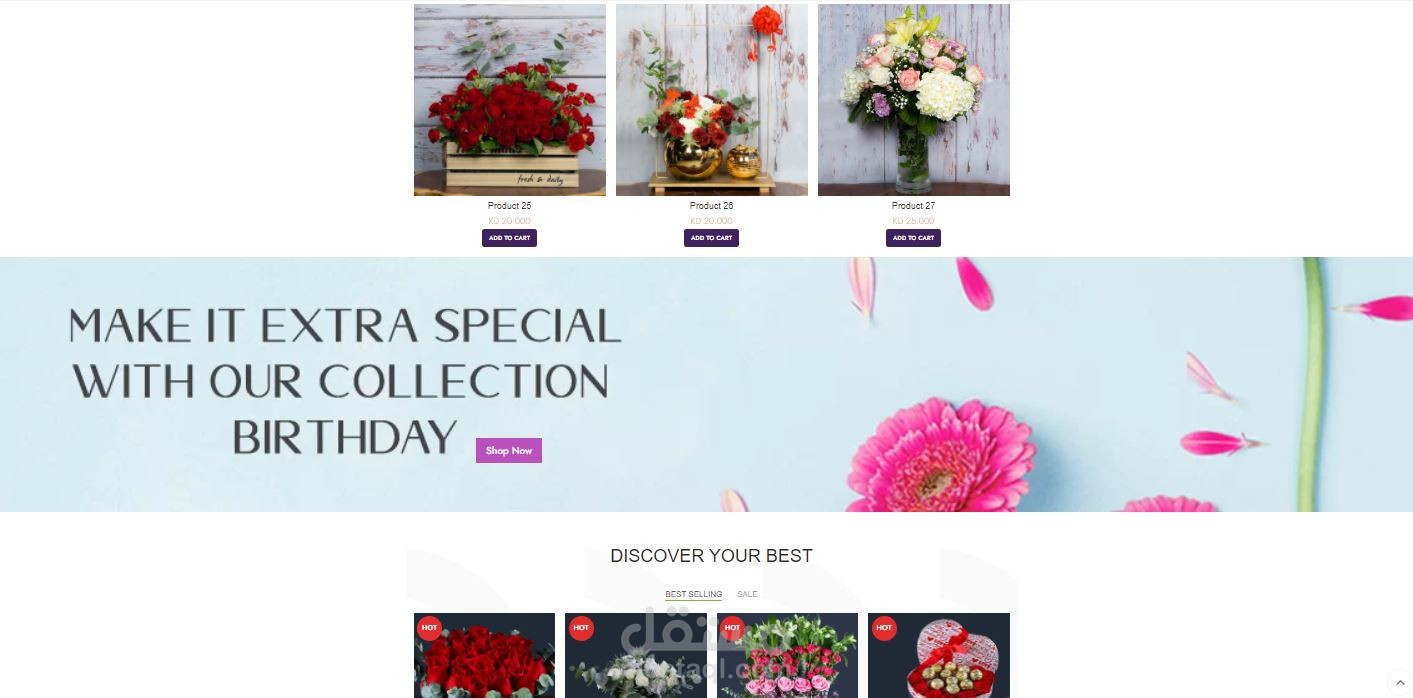Viewport: 1413px width, 698px height.
Task: Click the birthday collection banner image
Action: click(706, 385)
